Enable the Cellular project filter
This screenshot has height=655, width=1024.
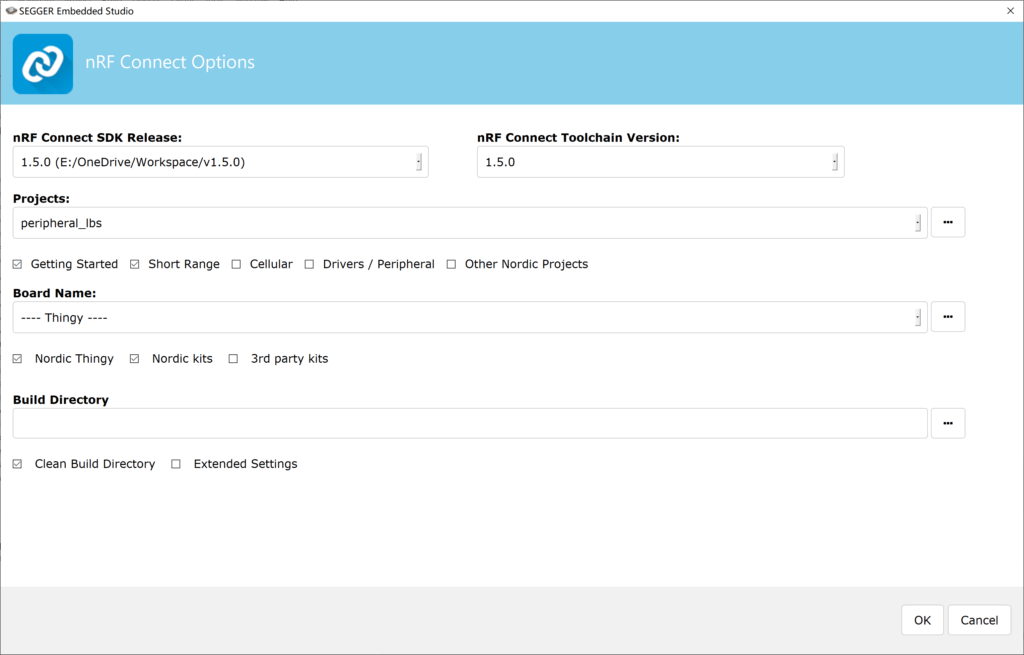[x=237, y=264]
